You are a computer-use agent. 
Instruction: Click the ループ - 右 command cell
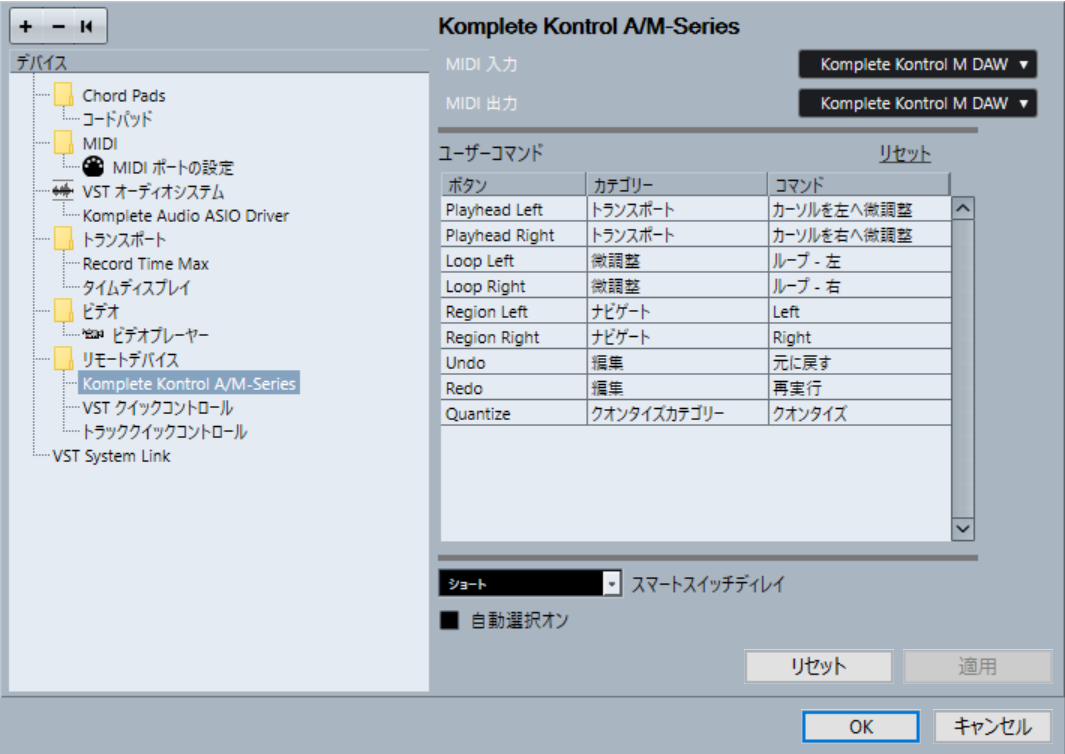[x=859, y=286]
